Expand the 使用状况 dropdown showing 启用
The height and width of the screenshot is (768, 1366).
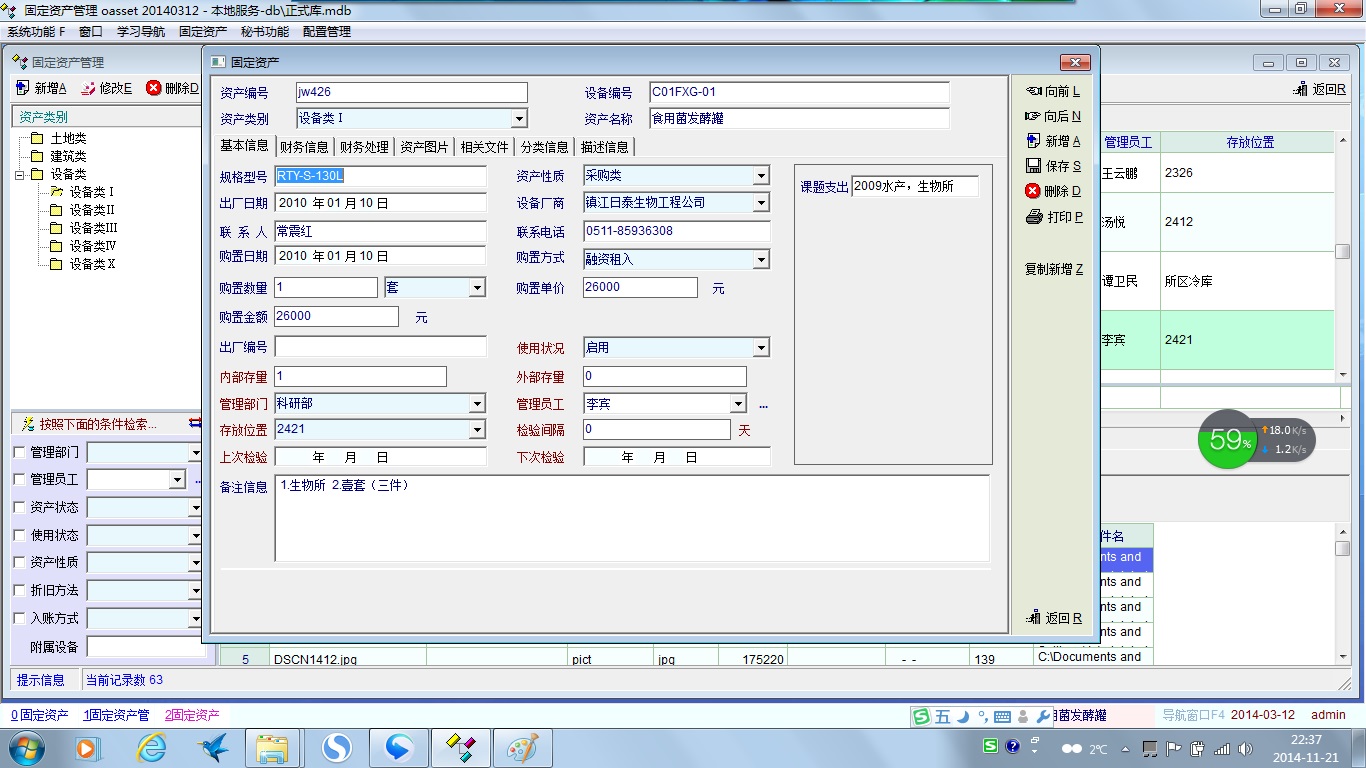[761, 348]
